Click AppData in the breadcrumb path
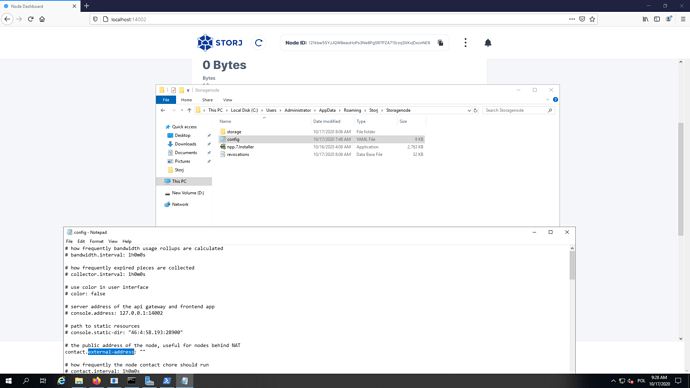This screenshot has width=690, height=388. [327, 110]
